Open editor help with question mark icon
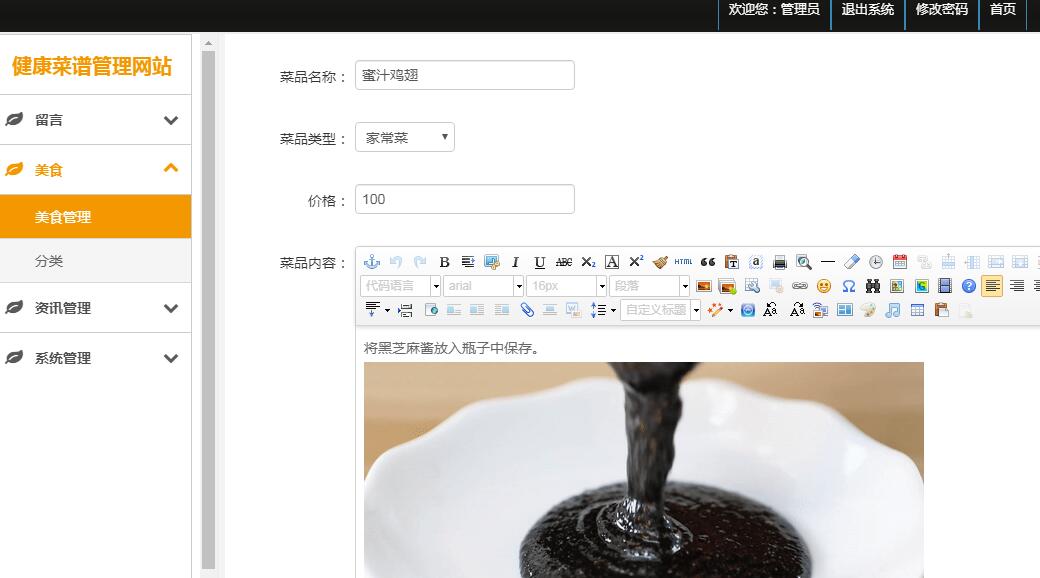The image size is (1040, 578). coord(969,286)
